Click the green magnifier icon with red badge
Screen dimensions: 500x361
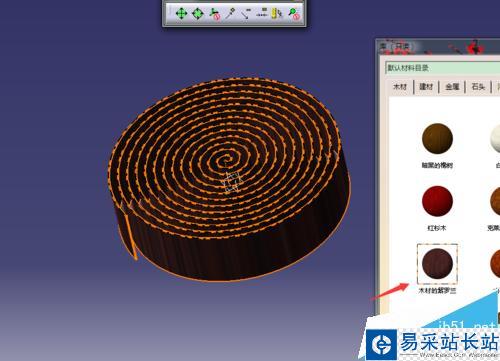click(x=294, y=14)
